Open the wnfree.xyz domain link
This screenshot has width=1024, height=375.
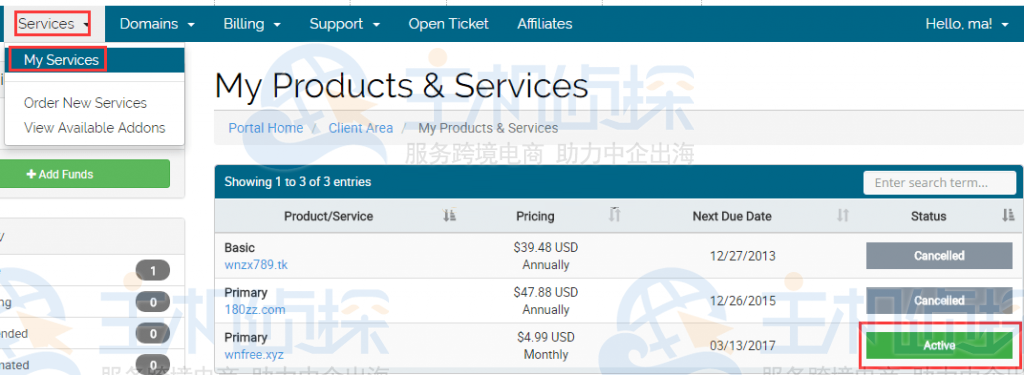[x=253, y=355]
